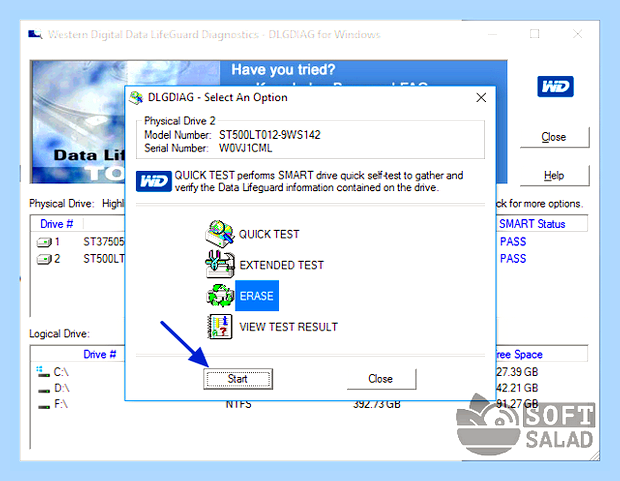The height and width of the screenshot is (481, 620).
Task: Click model number ST500LT012-9WS142
Action: tap(270, 135)
